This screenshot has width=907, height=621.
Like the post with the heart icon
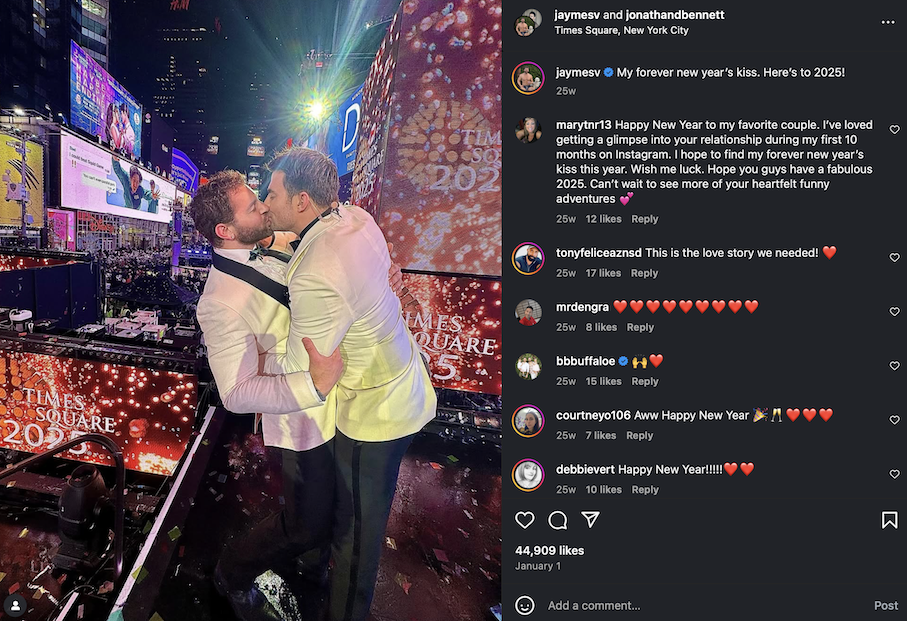pos(525,520)
